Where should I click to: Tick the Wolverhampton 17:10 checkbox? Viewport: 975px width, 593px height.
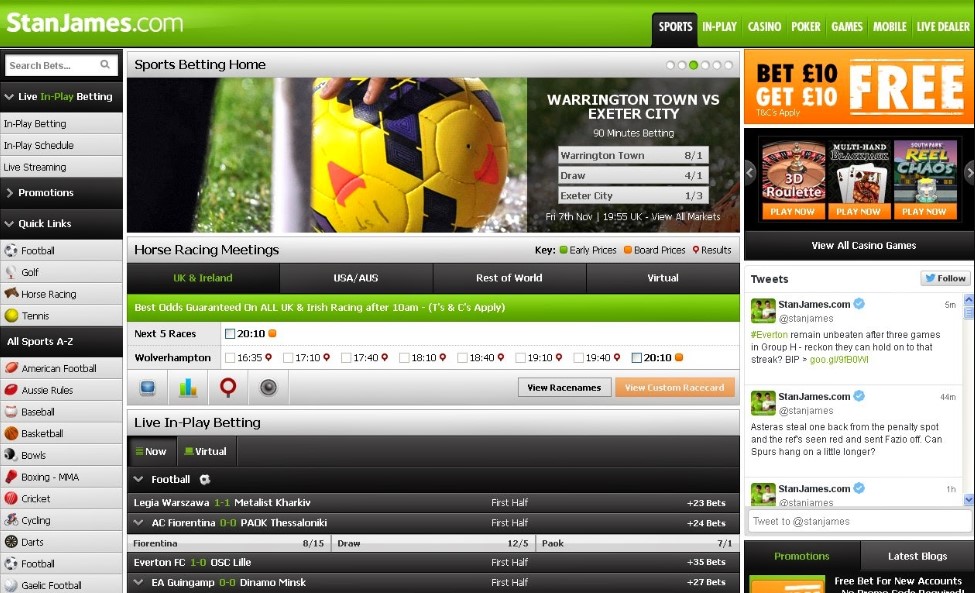pyautogui.click(x=288, y=358)
